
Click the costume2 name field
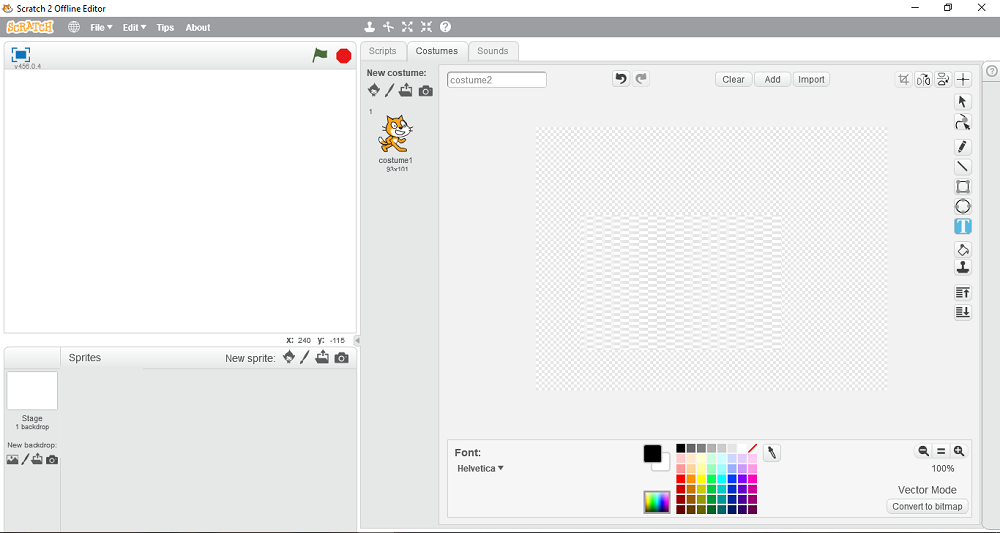[x=497, y=80]
